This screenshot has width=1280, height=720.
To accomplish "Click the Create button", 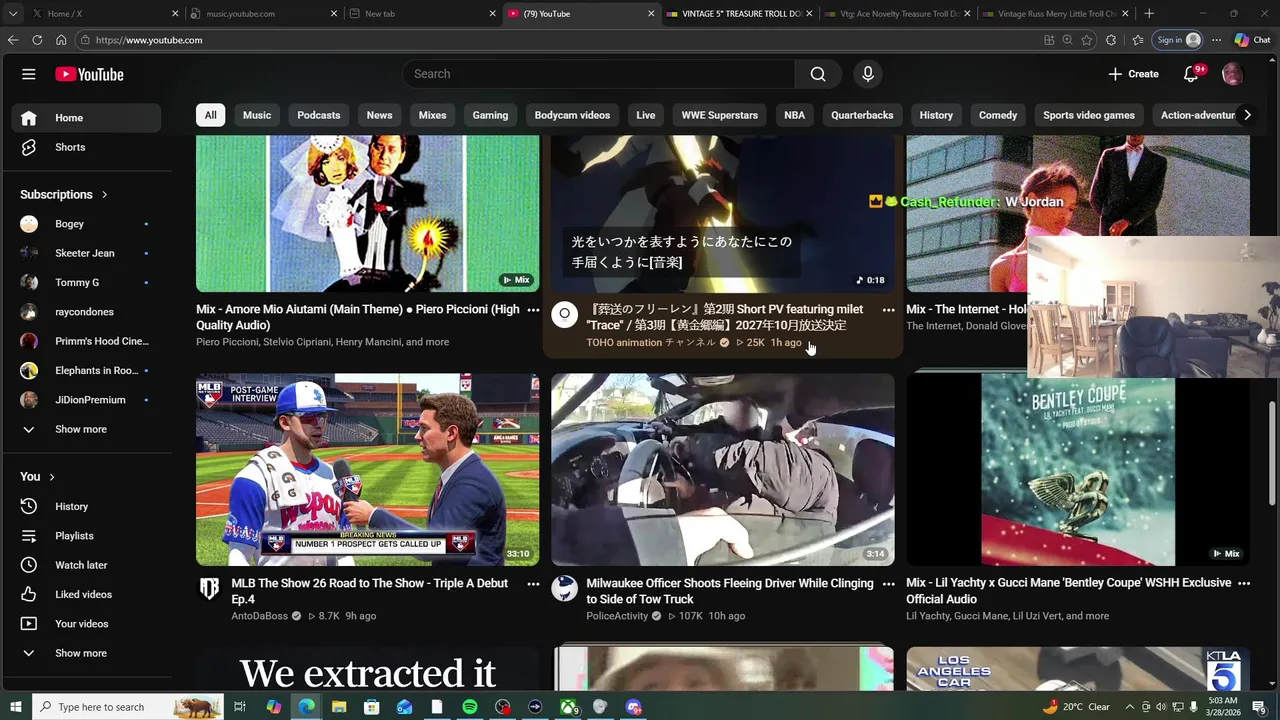I will [1133, 74].
